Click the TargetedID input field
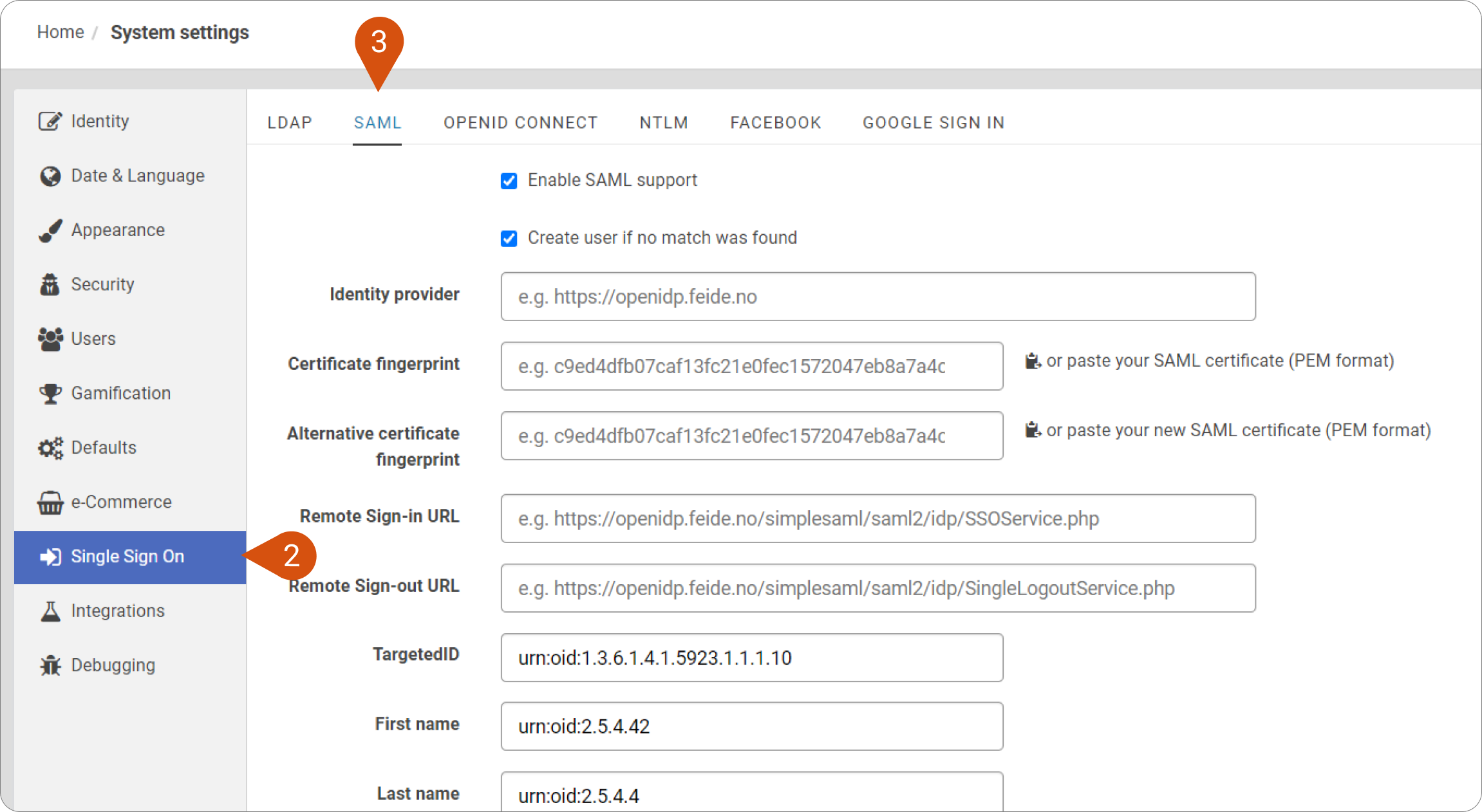 click(752, 658)
